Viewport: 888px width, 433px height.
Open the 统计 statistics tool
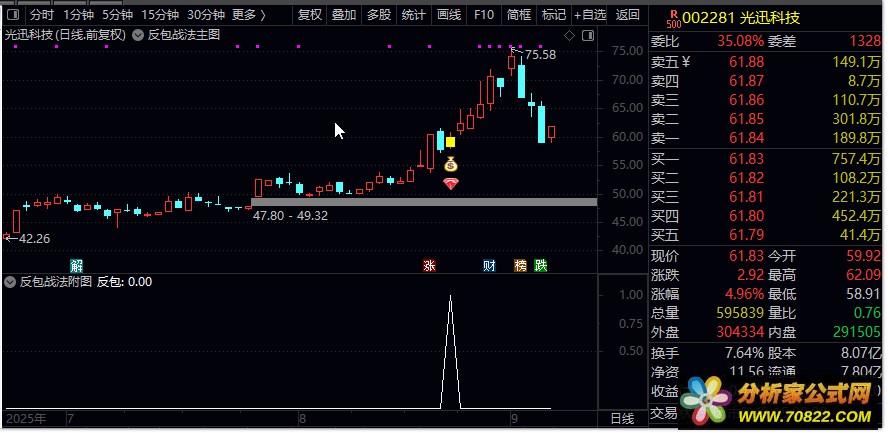click(x=413, y=15)
